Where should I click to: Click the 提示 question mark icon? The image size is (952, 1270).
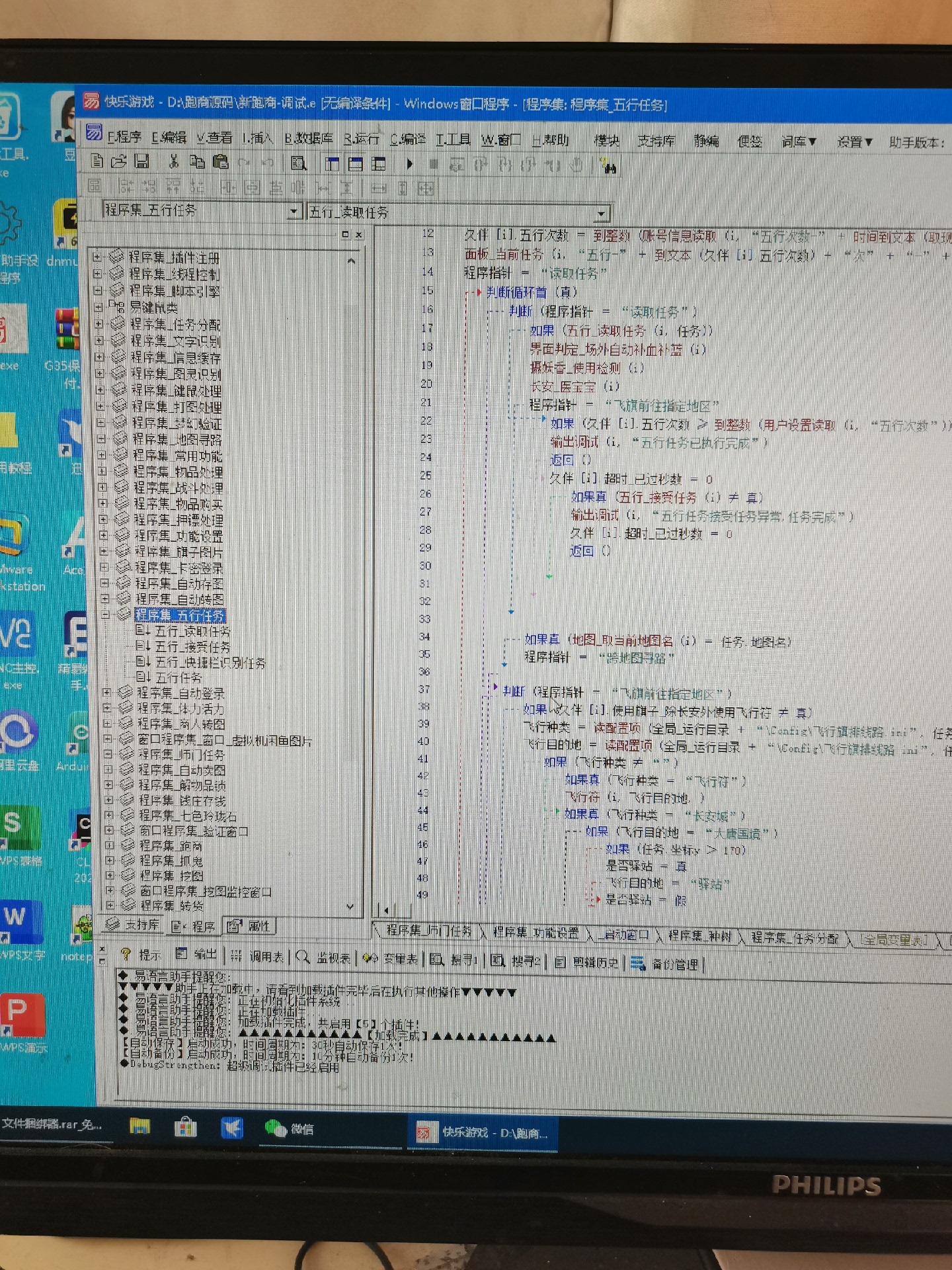click(126, 954)
